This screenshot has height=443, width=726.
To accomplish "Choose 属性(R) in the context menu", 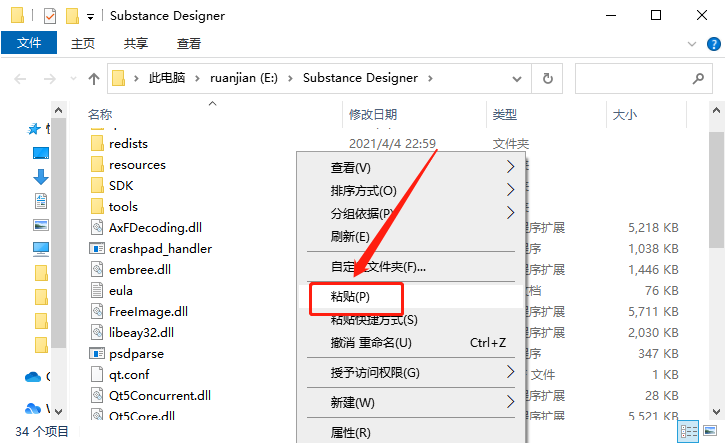I will pos(411,432).
